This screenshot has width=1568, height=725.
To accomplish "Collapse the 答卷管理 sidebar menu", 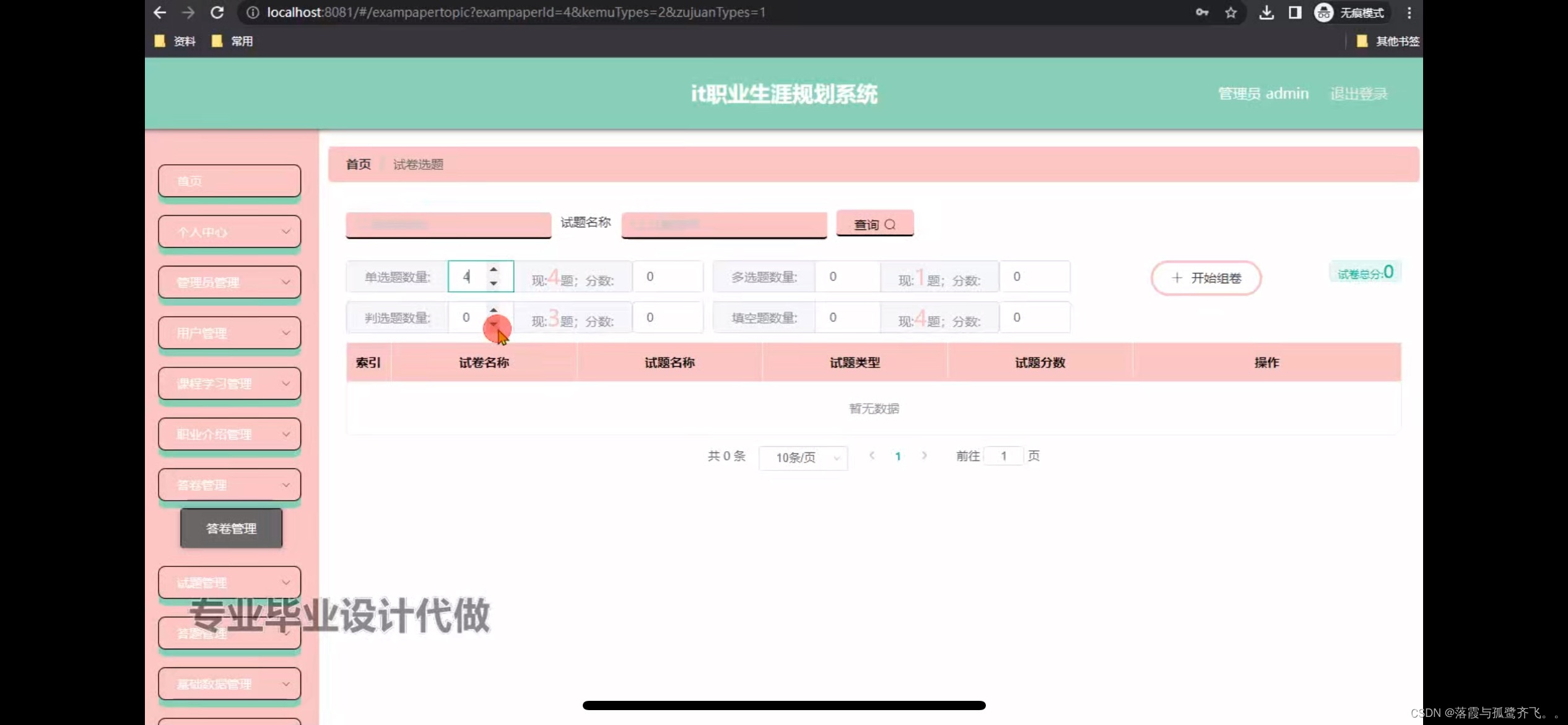I will coord(229,485).
